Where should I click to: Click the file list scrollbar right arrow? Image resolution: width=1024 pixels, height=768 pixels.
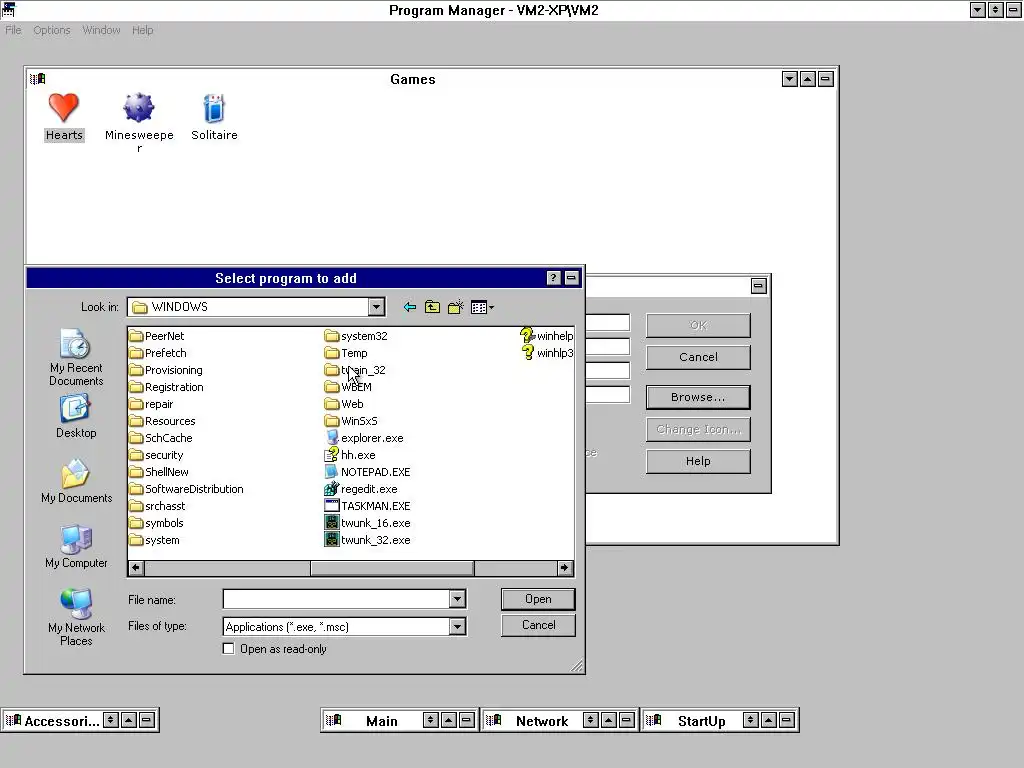pyautogui.click(x=565, y=568)
